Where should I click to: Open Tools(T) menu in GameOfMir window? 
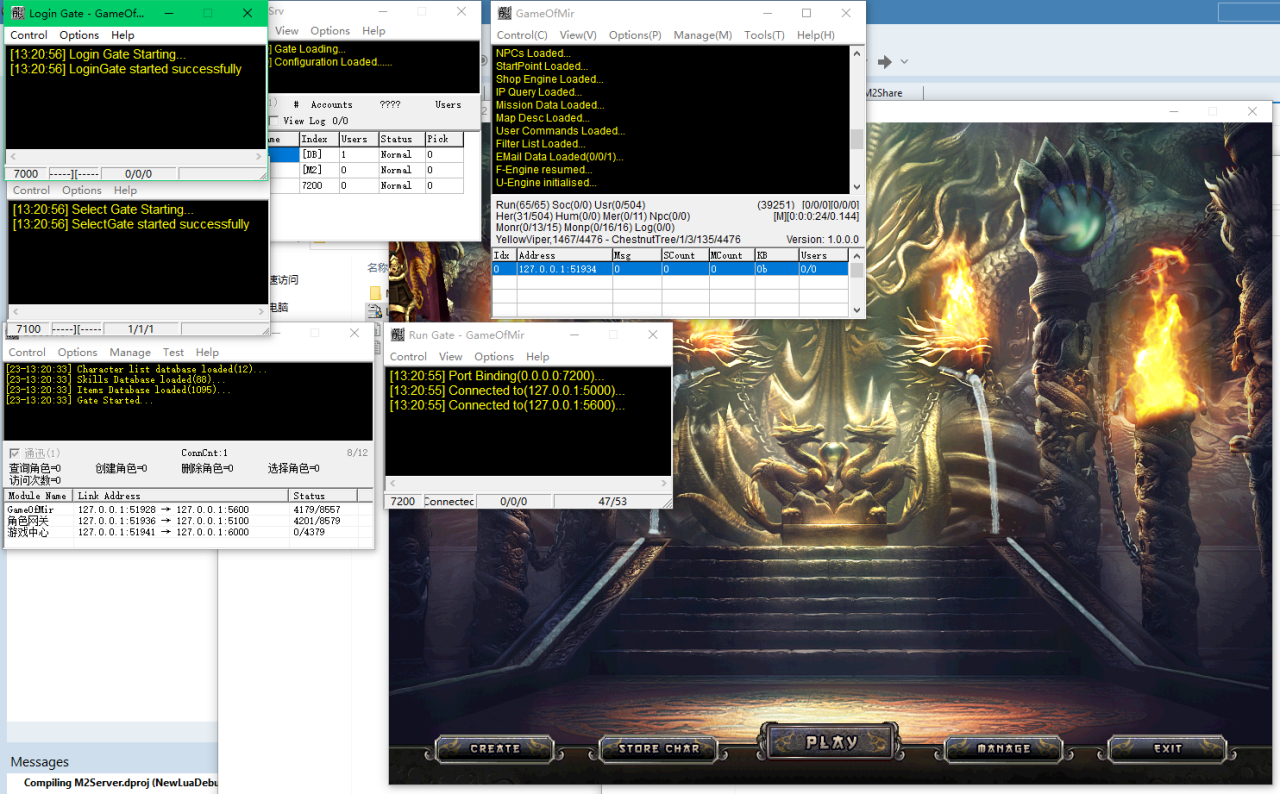pos(764,35)
